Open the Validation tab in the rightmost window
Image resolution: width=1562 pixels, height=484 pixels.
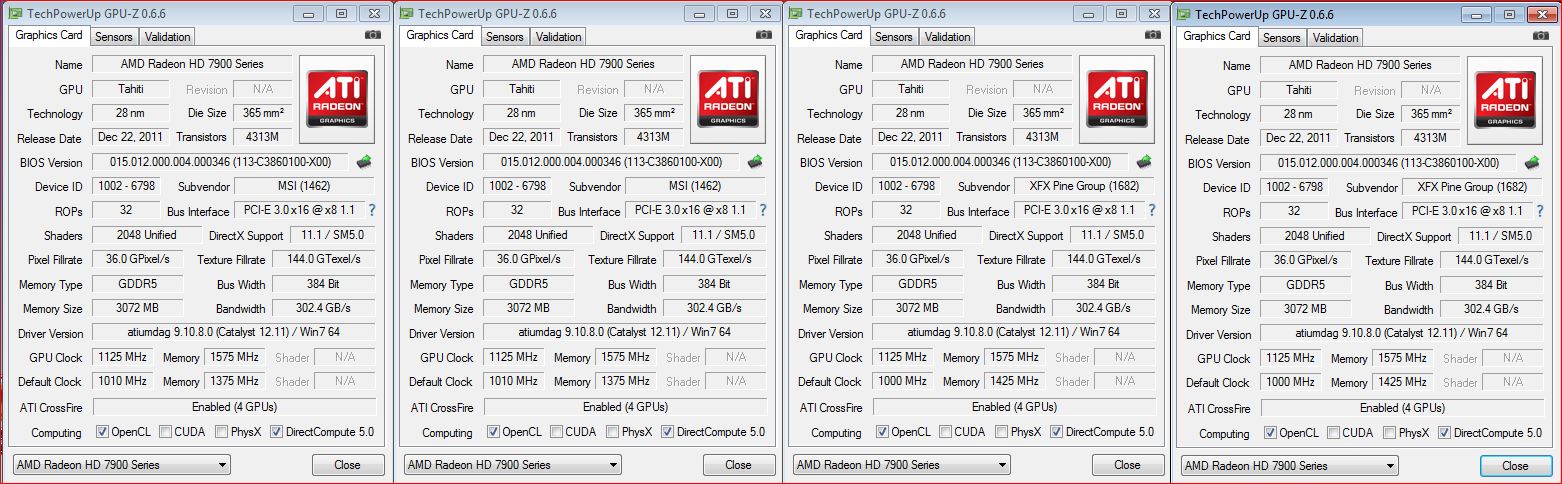pyautogui.click(x=1336, y=38)
